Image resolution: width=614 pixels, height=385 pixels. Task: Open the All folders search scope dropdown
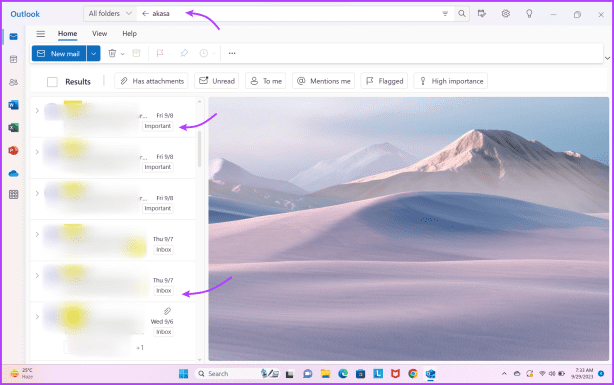pos(110,14)
